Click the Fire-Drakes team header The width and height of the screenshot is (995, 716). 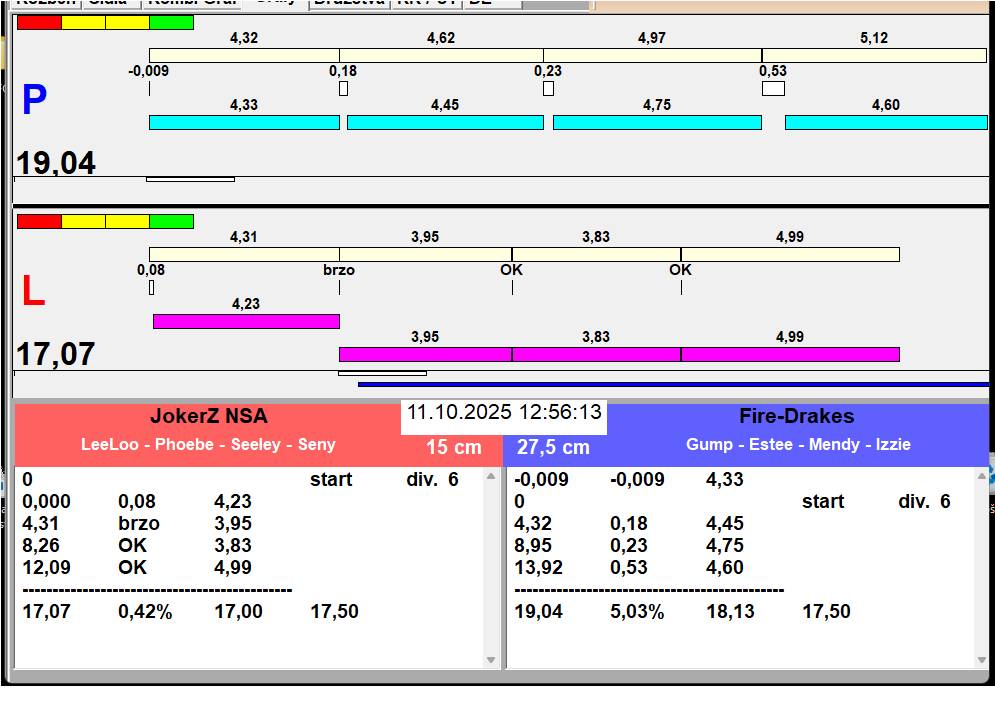click(x=797, y=417)
